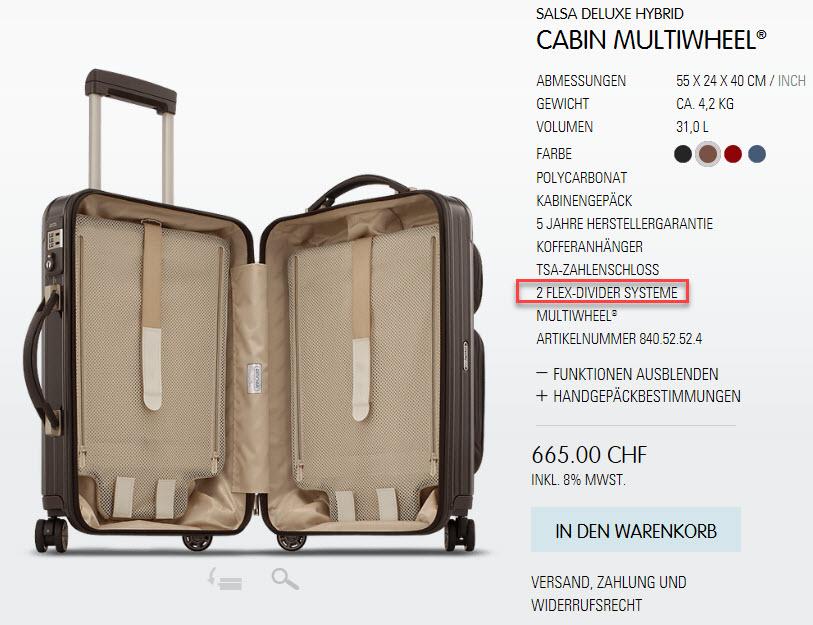
Task: Click the Artikelnummer 840.52.52.4 text
Action: [x=619, y=339]
